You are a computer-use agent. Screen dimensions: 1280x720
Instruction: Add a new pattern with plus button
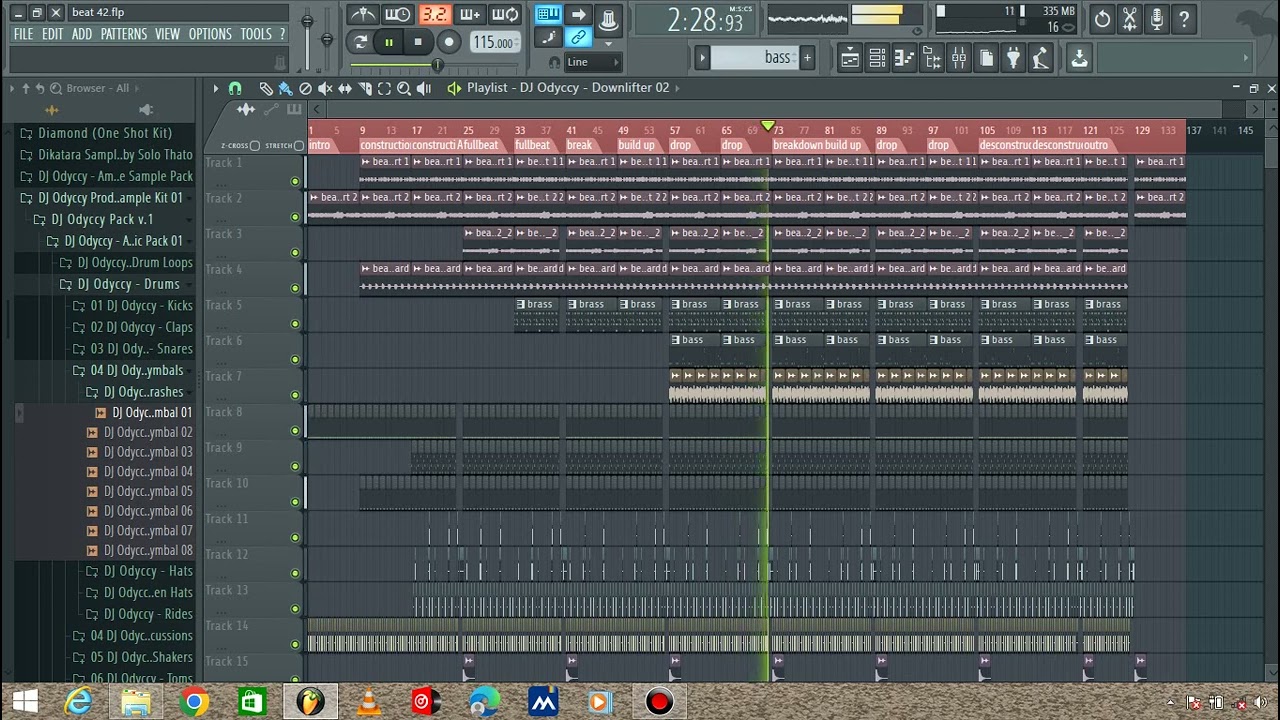point(807,58)
